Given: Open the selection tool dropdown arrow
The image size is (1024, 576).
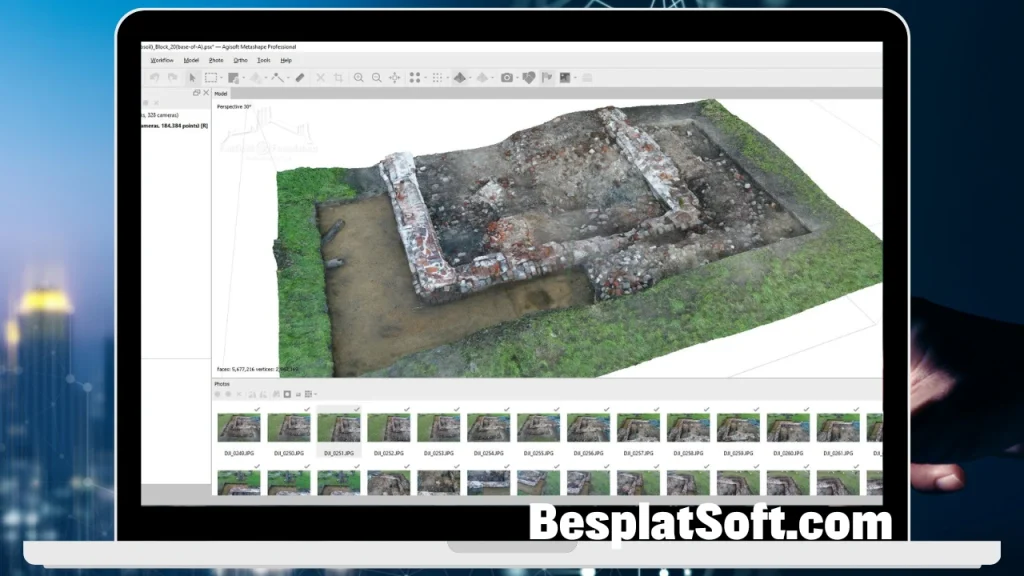Looking at the screenshot, I should [x=221, y=77].
